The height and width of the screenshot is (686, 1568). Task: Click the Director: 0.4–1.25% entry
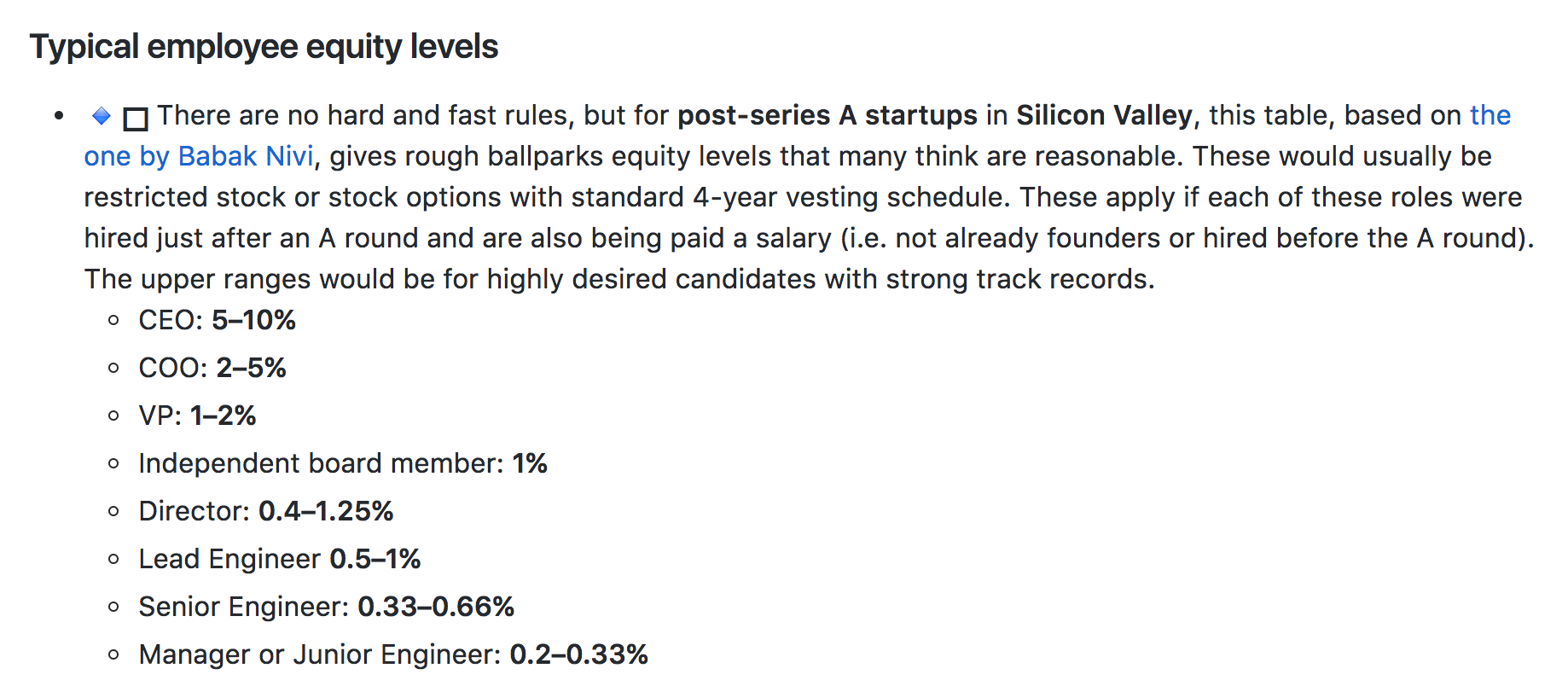coord(266,511)
